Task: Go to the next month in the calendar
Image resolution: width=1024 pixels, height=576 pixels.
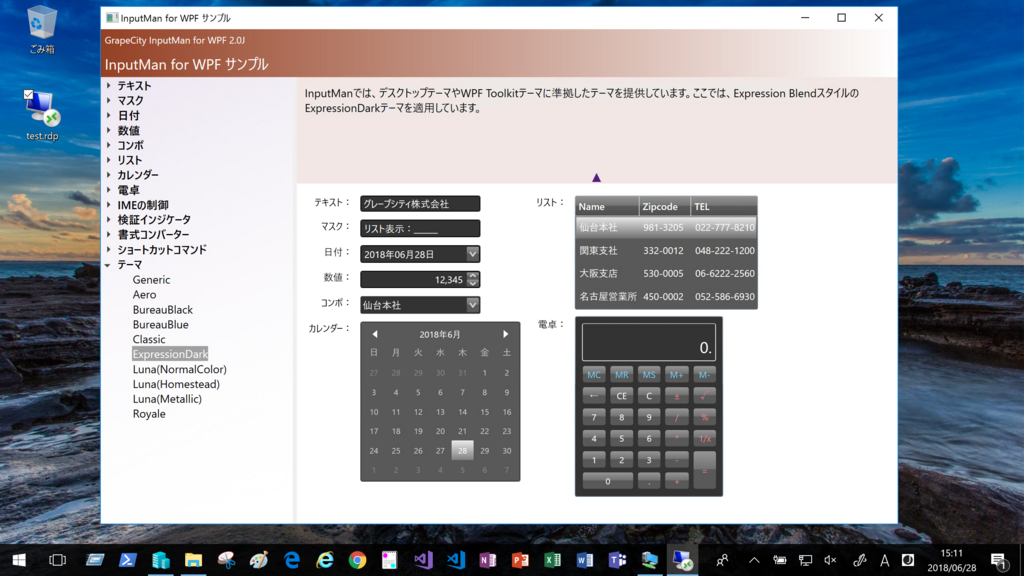Action: (x=505, y=334)
